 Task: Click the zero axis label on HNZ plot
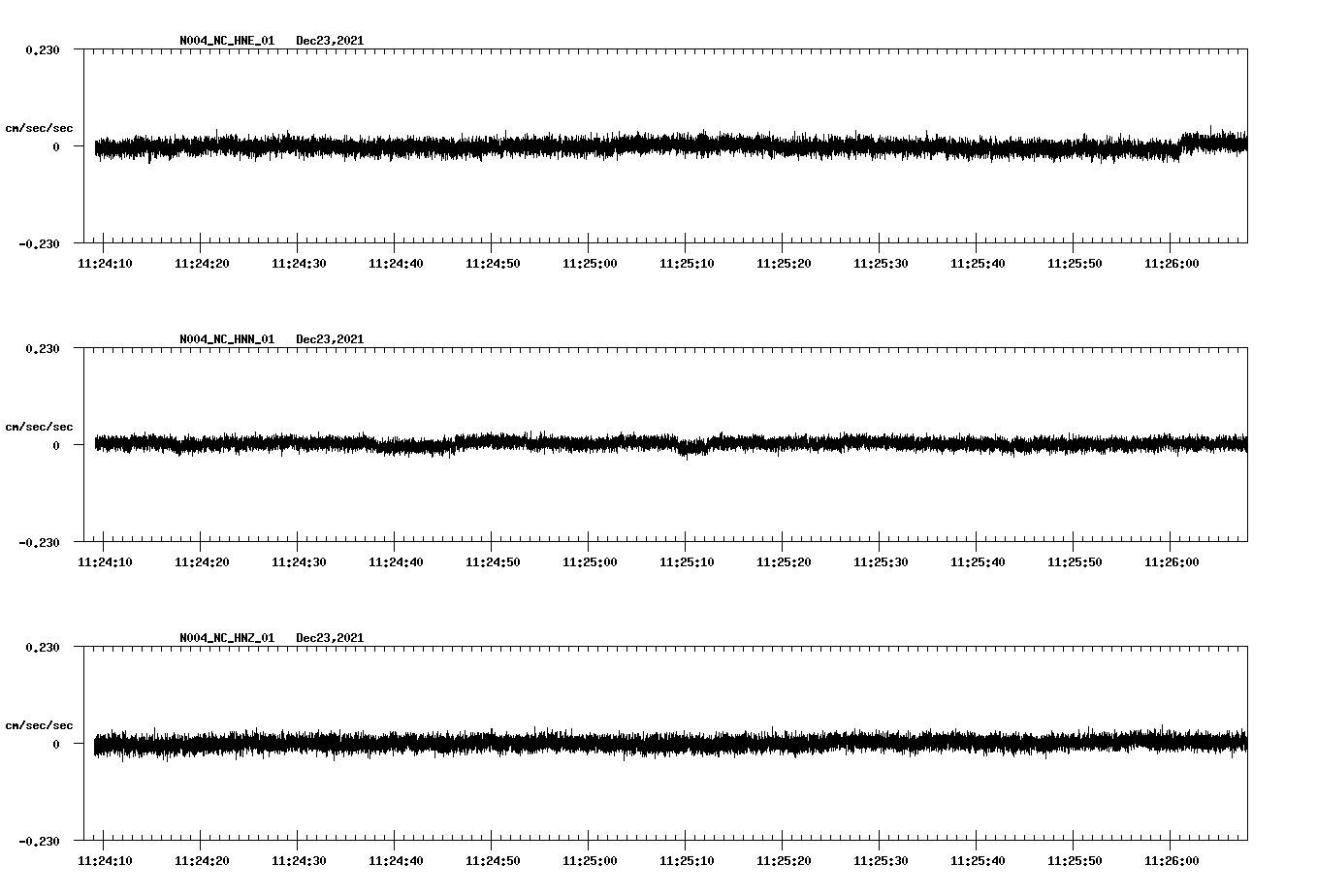click(x=56, y=744)
